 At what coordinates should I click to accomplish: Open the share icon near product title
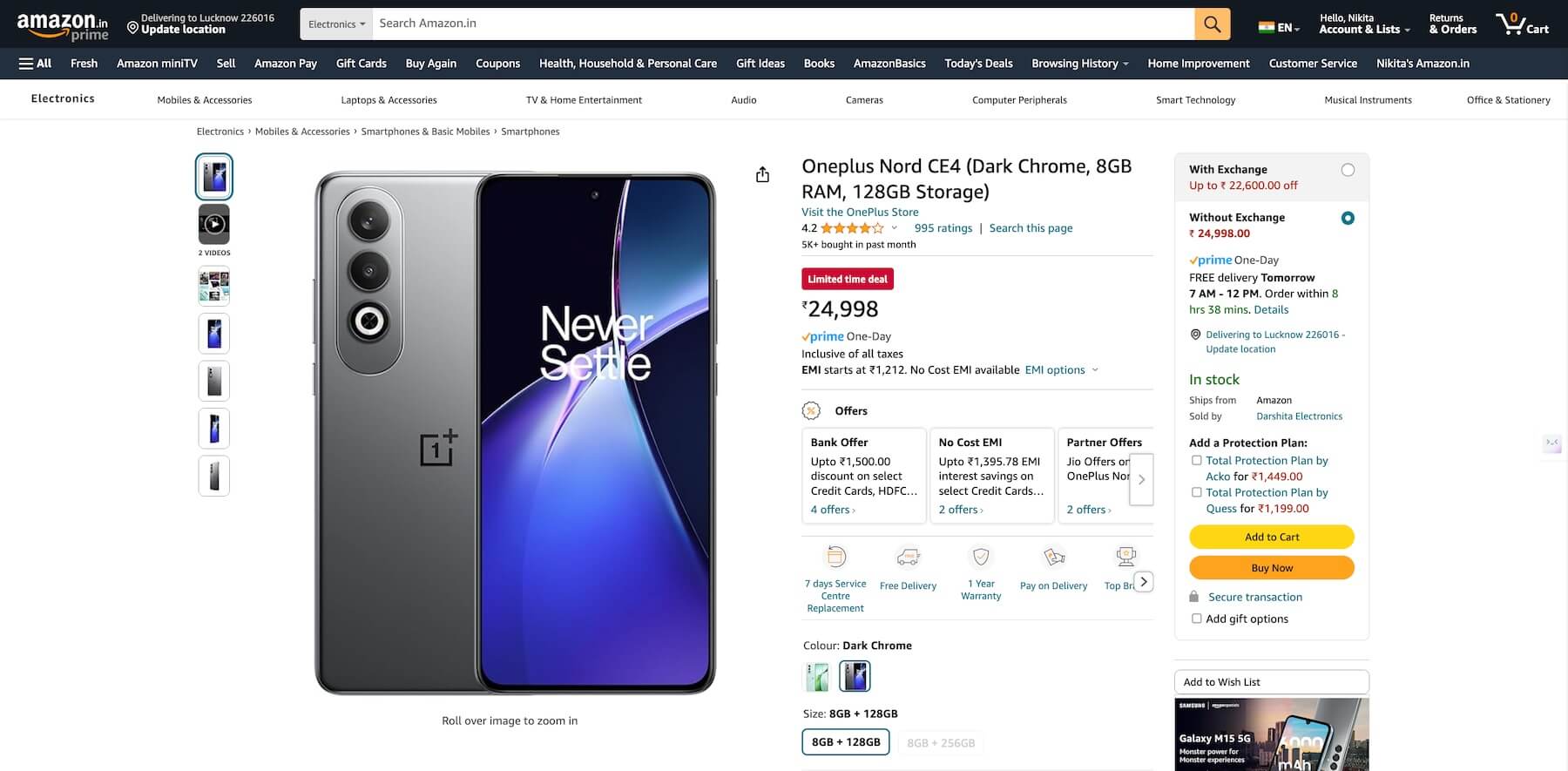[x=763, y=173]
